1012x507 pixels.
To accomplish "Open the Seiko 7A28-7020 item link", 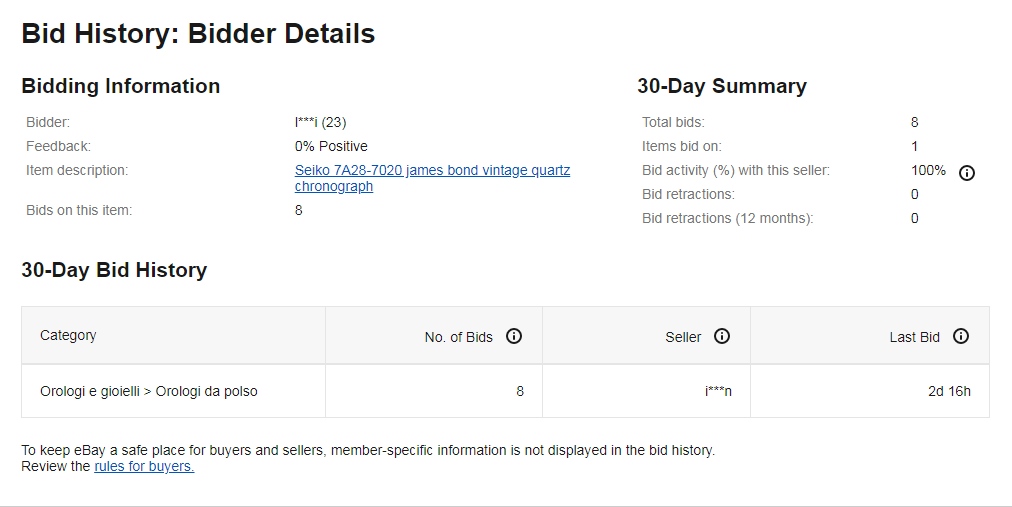I will click(432, 171).
